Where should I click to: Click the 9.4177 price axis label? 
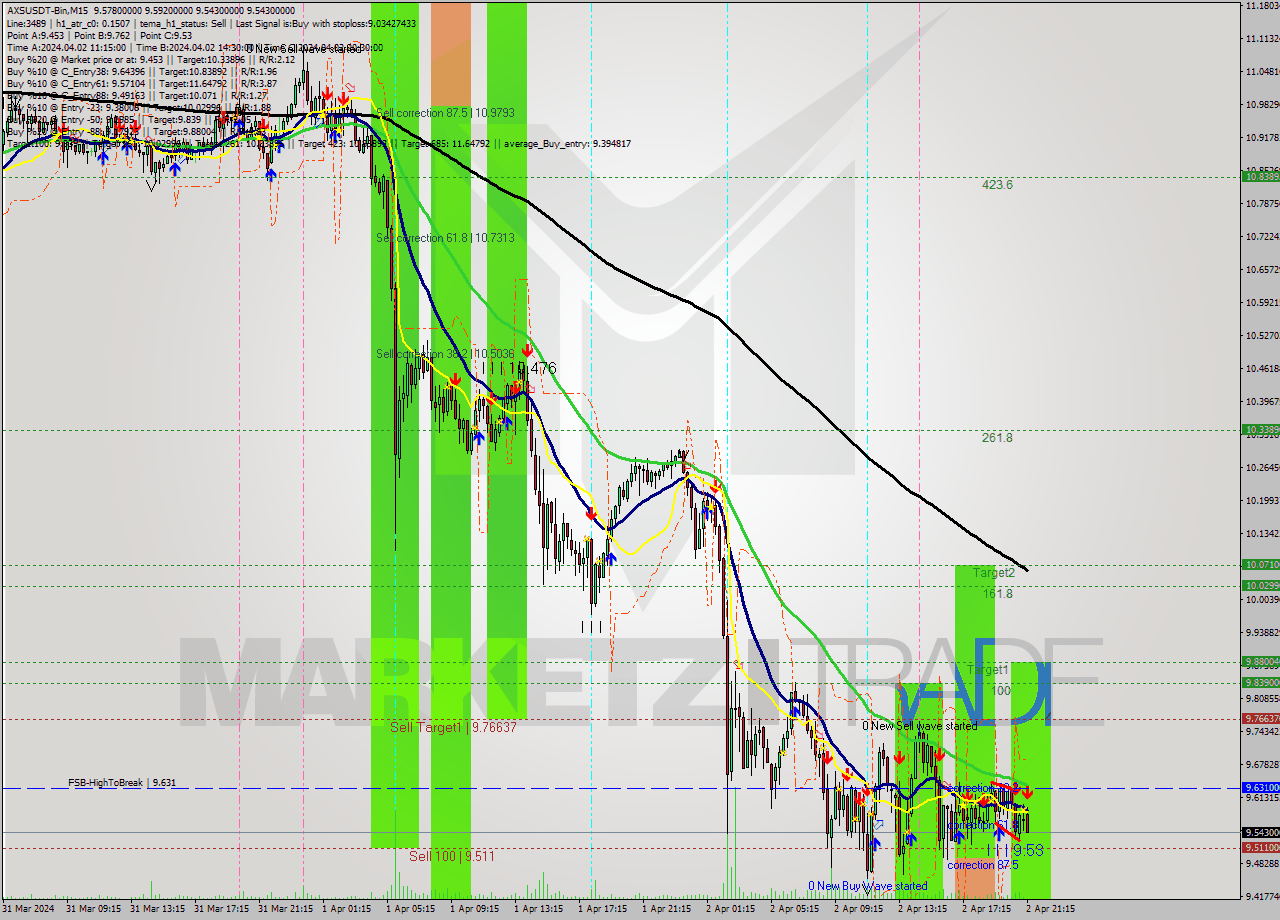click(x=1262, y=896)
